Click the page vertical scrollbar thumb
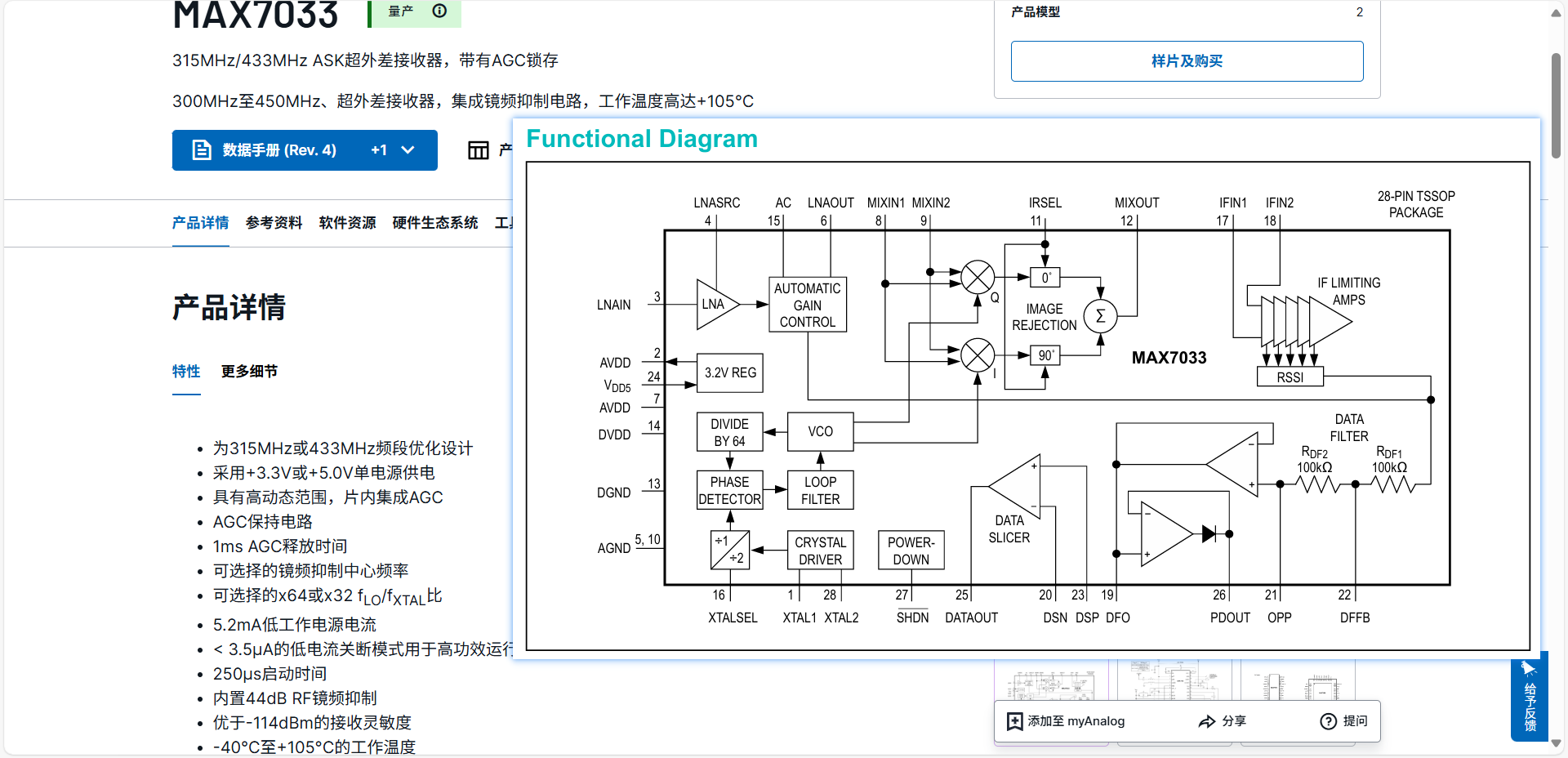 [1556, 106]
